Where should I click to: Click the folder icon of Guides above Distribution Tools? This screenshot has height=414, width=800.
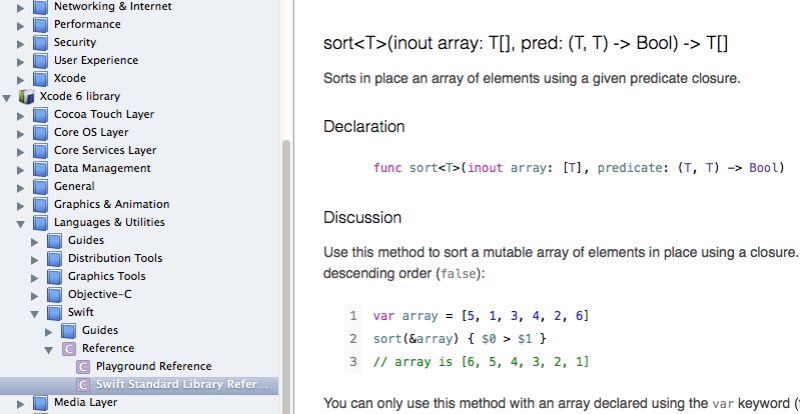tap(55, 240)
